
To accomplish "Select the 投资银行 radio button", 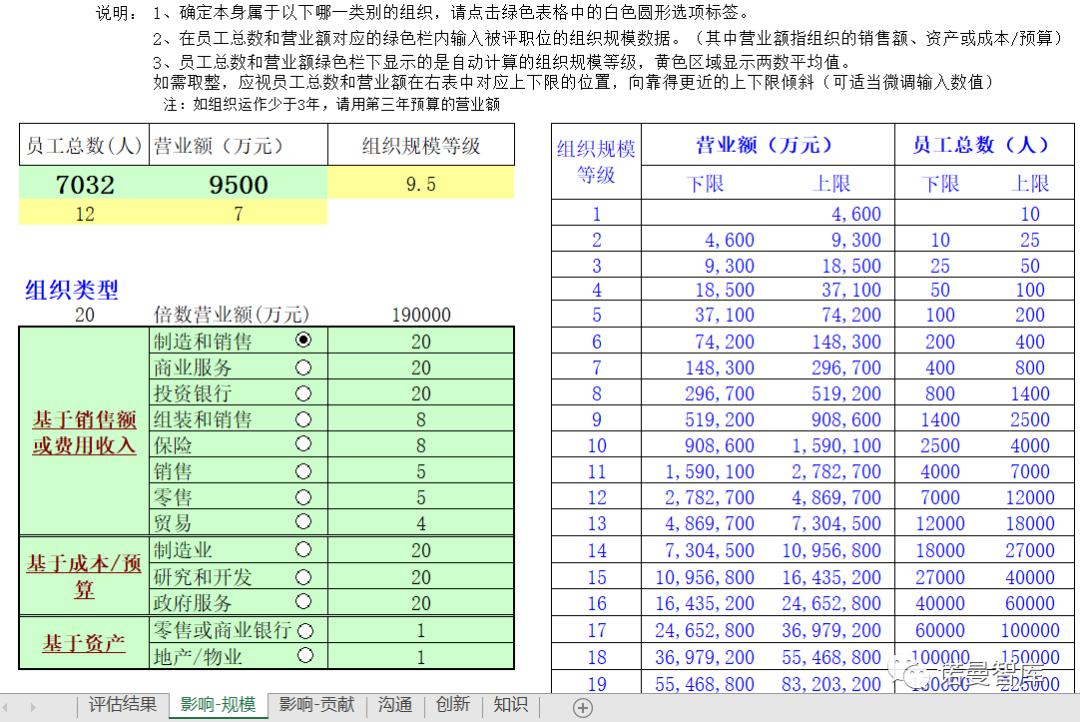I will (305, 393).
